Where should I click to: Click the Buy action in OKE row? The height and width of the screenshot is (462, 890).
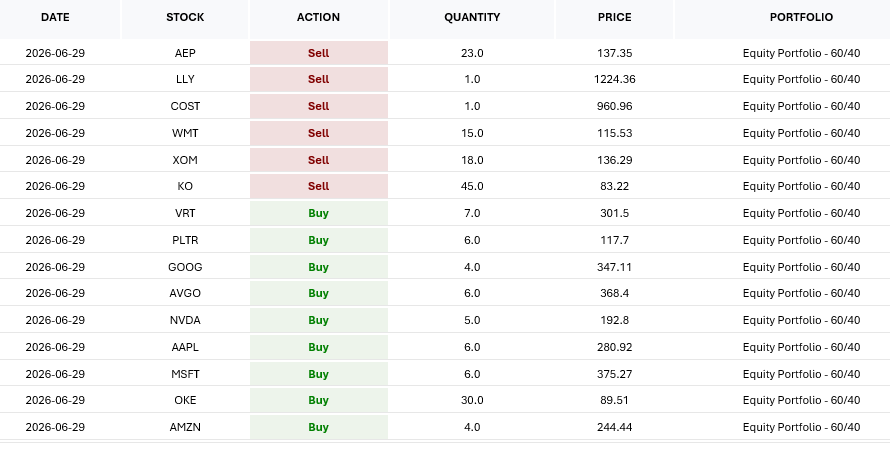pos(318,400)
